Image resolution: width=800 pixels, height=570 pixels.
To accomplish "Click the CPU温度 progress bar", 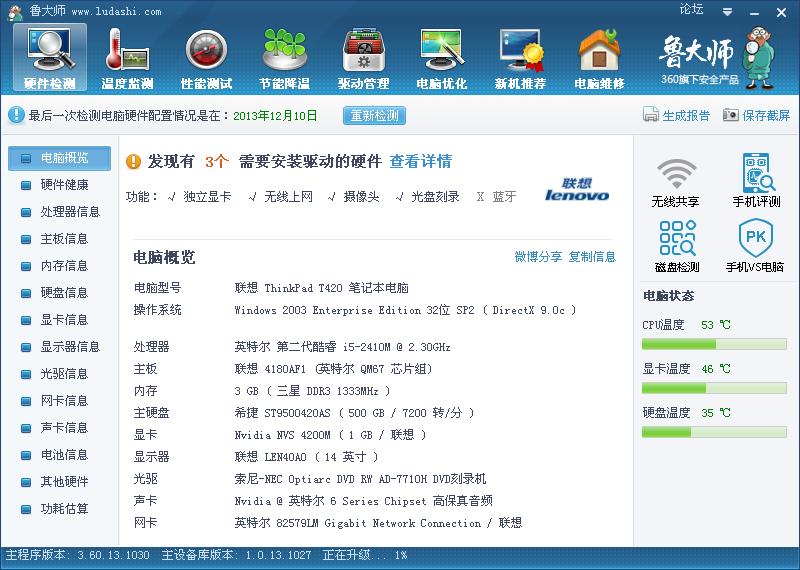I will pos(714,344).
